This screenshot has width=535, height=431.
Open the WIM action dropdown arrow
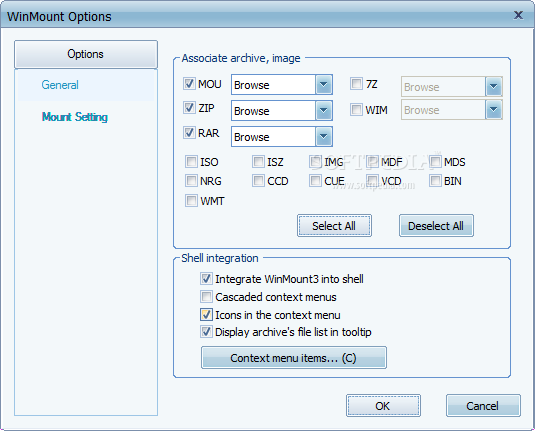click(x=493, y=110)
